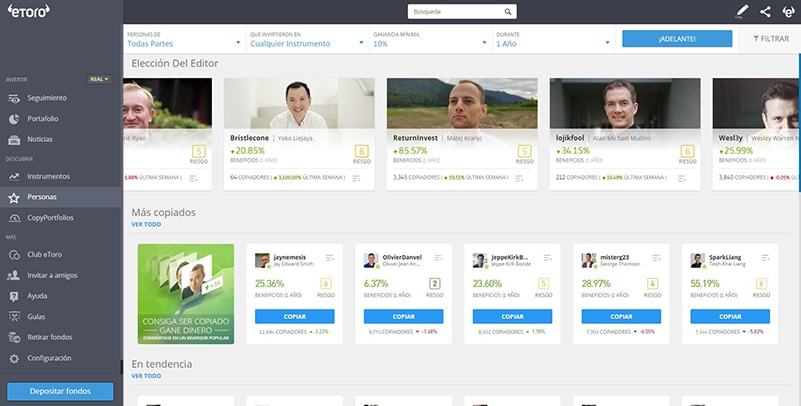Open Cualquier Instrumento dropdown
801x406 pixels.
coord(307,39)
